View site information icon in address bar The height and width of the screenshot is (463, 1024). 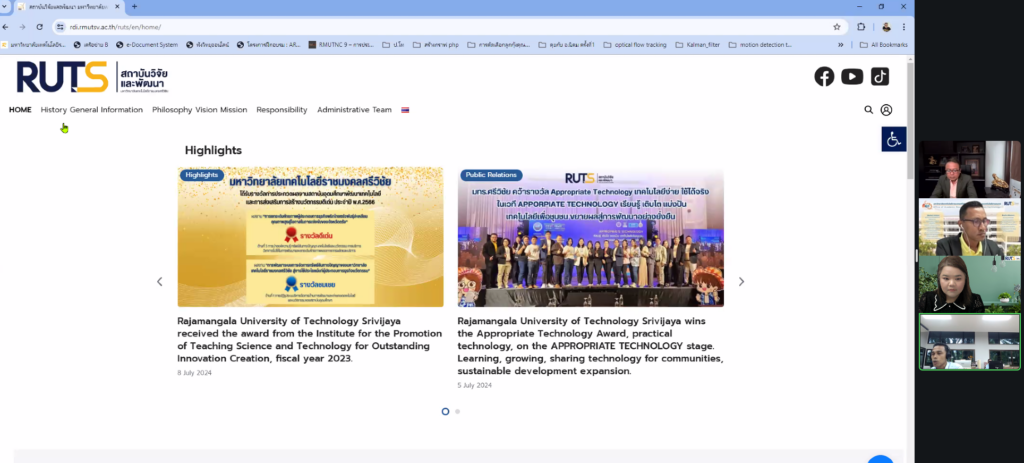click(x=60, y=27)
